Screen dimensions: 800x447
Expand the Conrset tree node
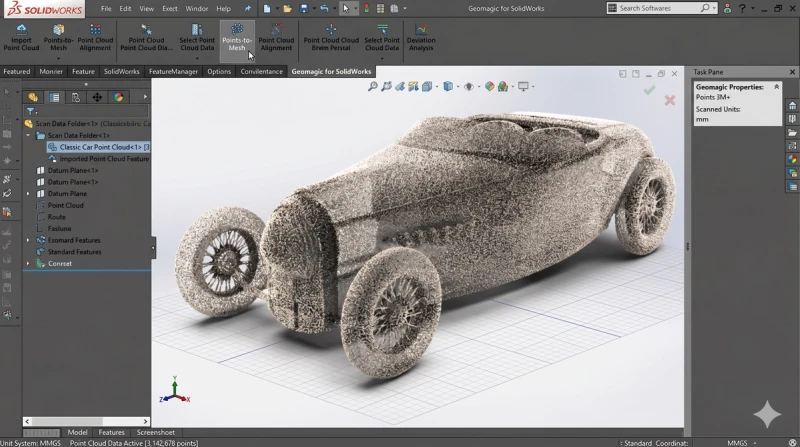[28, 263]
